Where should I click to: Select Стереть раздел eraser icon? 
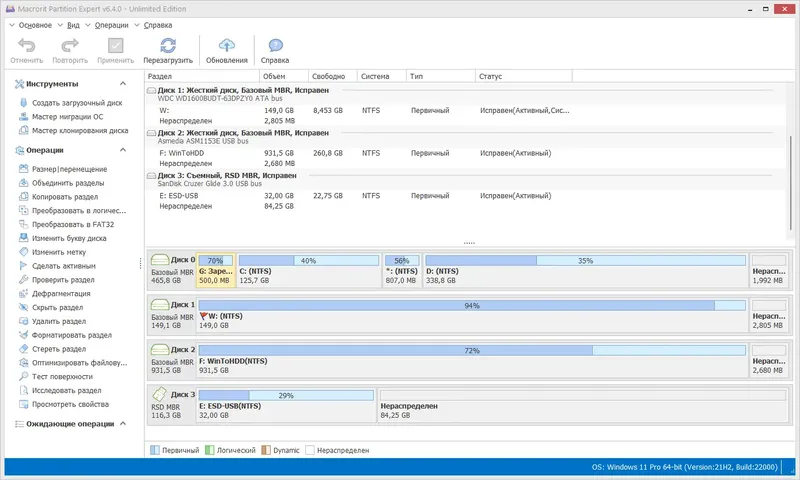pyautogui.click(x=23, y=348)
